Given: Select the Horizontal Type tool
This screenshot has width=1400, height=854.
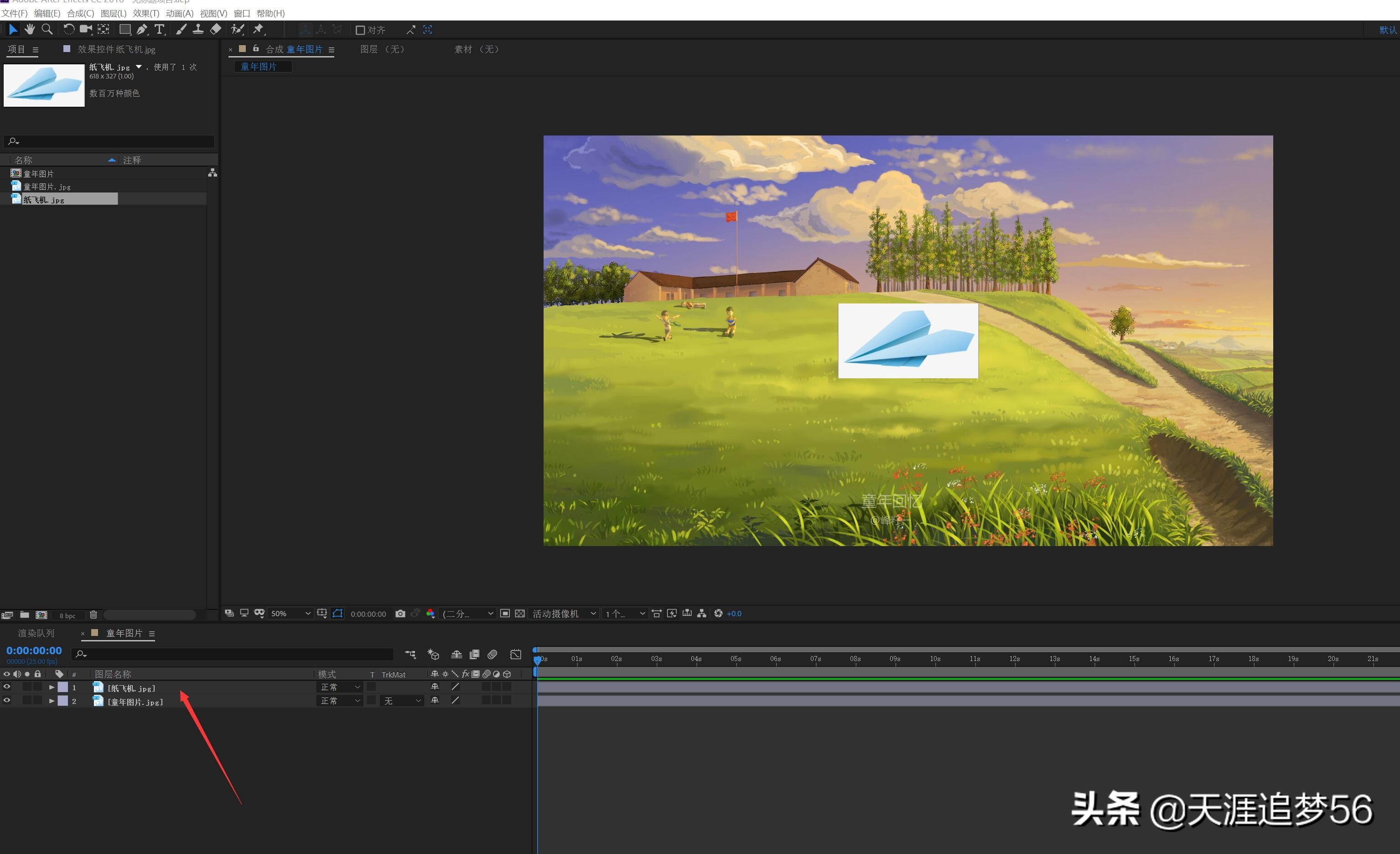Looking at the screenshot, I should click(160, 29).
